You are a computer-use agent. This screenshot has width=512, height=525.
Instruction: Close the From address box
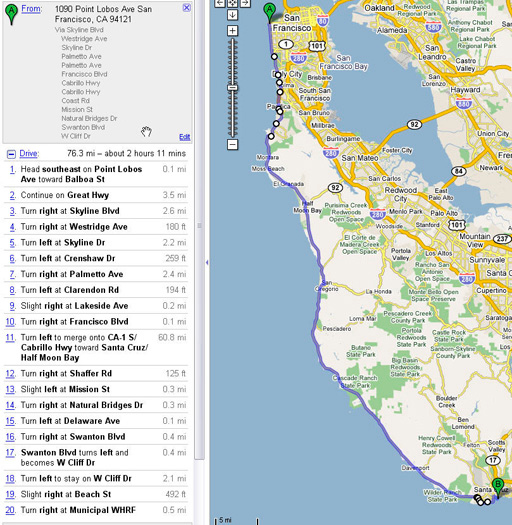pyautogui.click(x=187, y=7)
